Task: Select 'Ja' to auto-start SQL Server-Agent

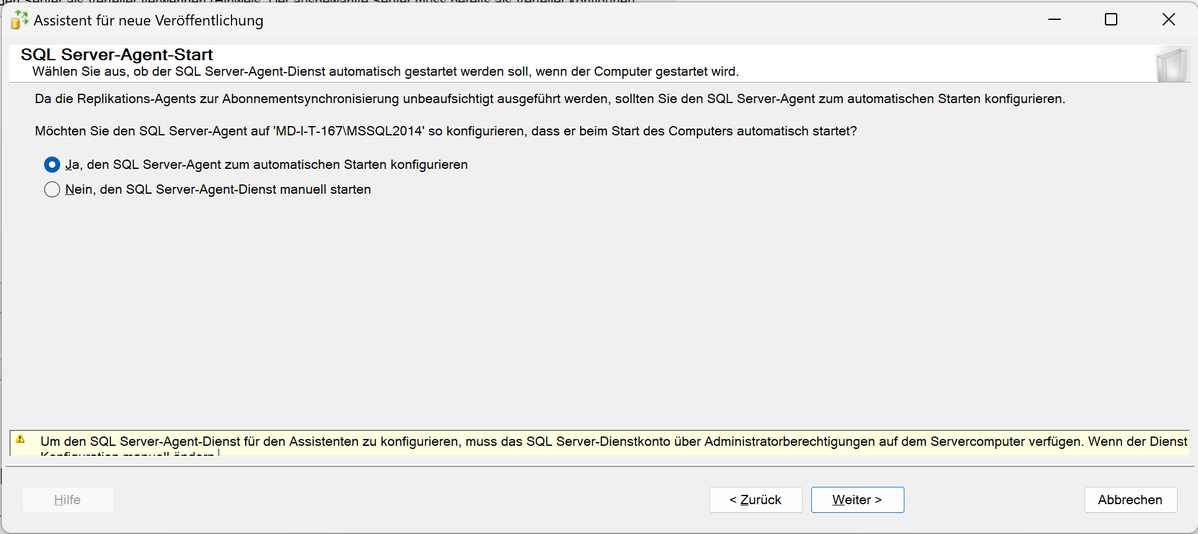Action: (256, 164)
